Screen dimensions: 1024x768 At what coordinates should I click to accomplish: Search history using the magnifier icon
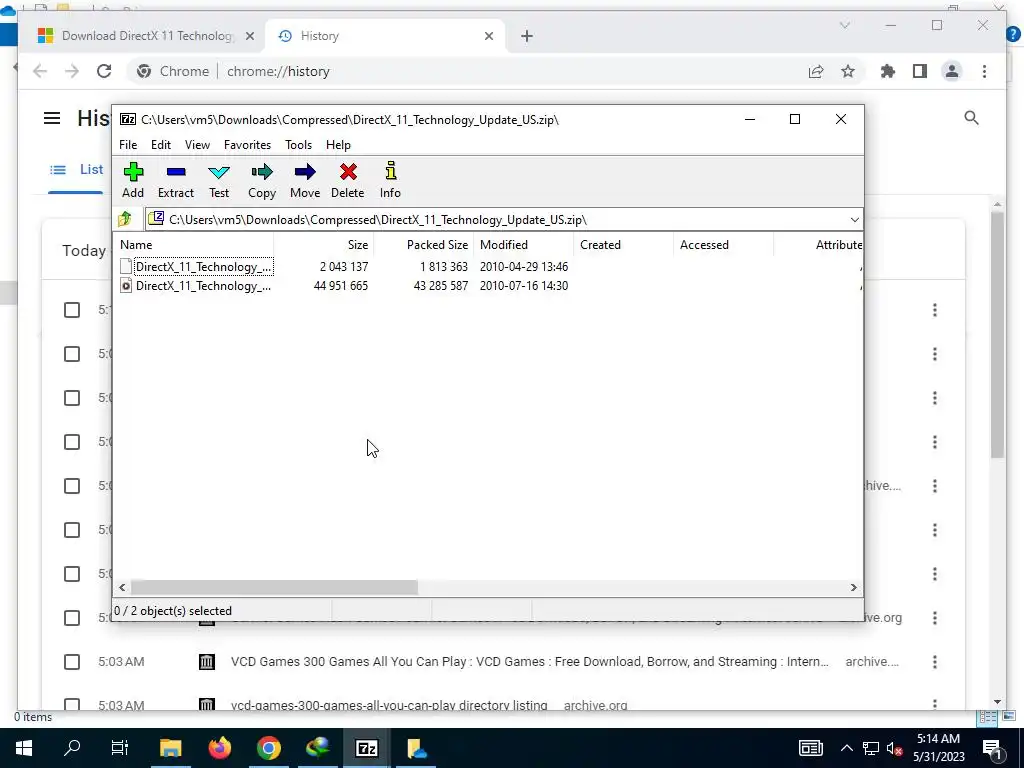971,118
